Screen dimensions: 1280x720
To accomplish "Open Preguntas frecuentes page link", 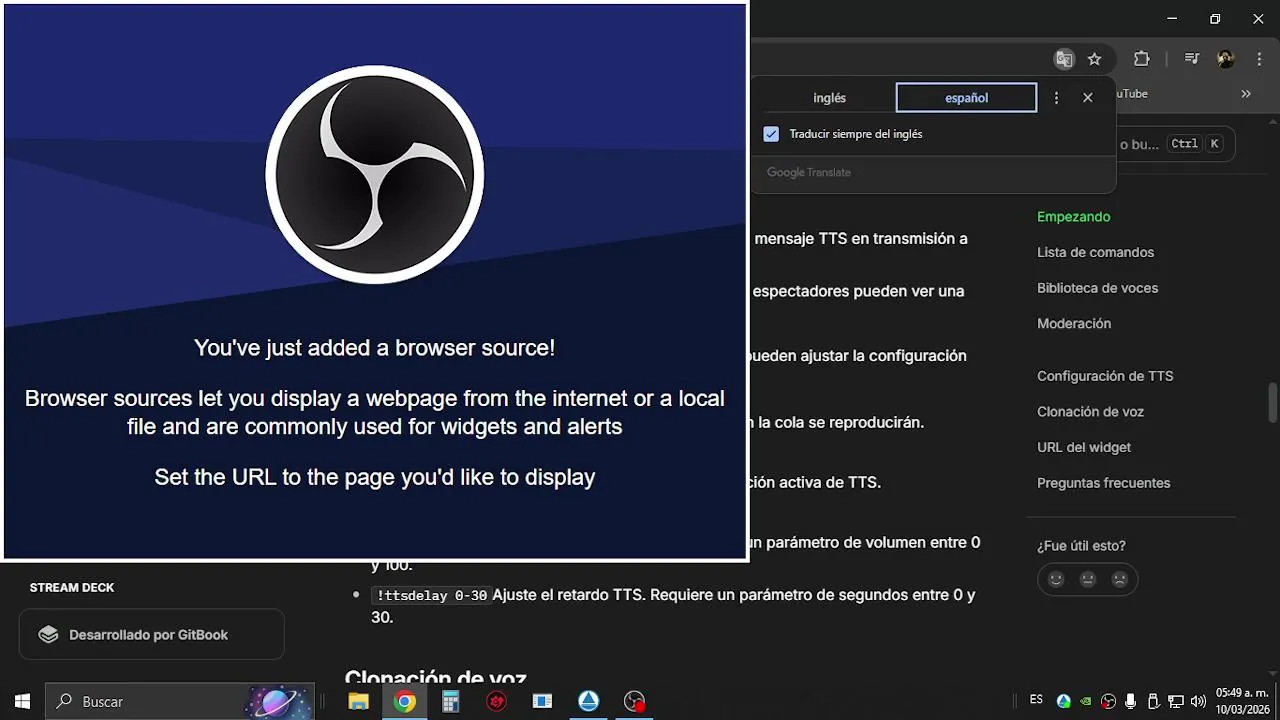I will tap(1103, 483).
